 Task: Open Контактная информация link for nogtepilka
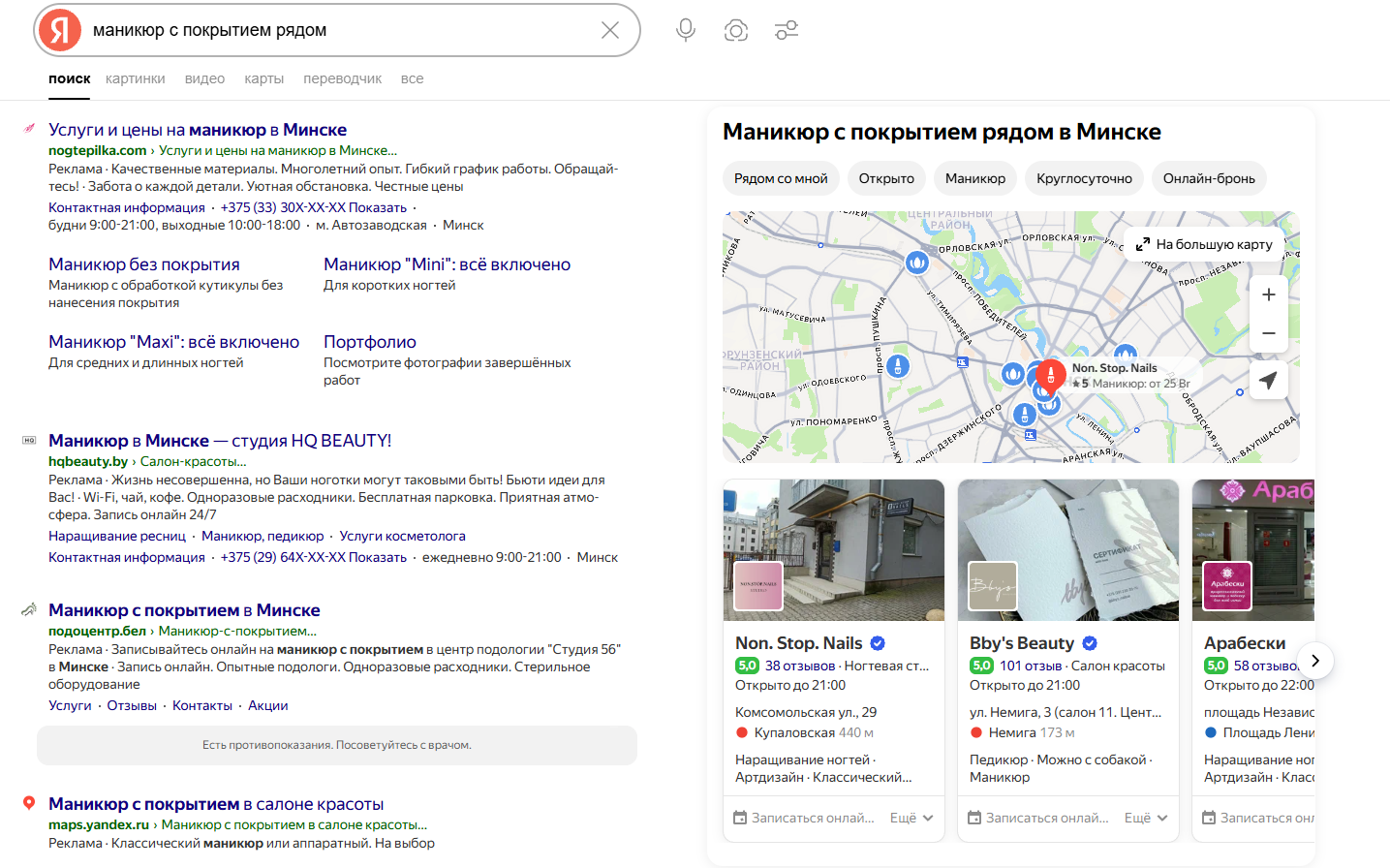(127, 207)
